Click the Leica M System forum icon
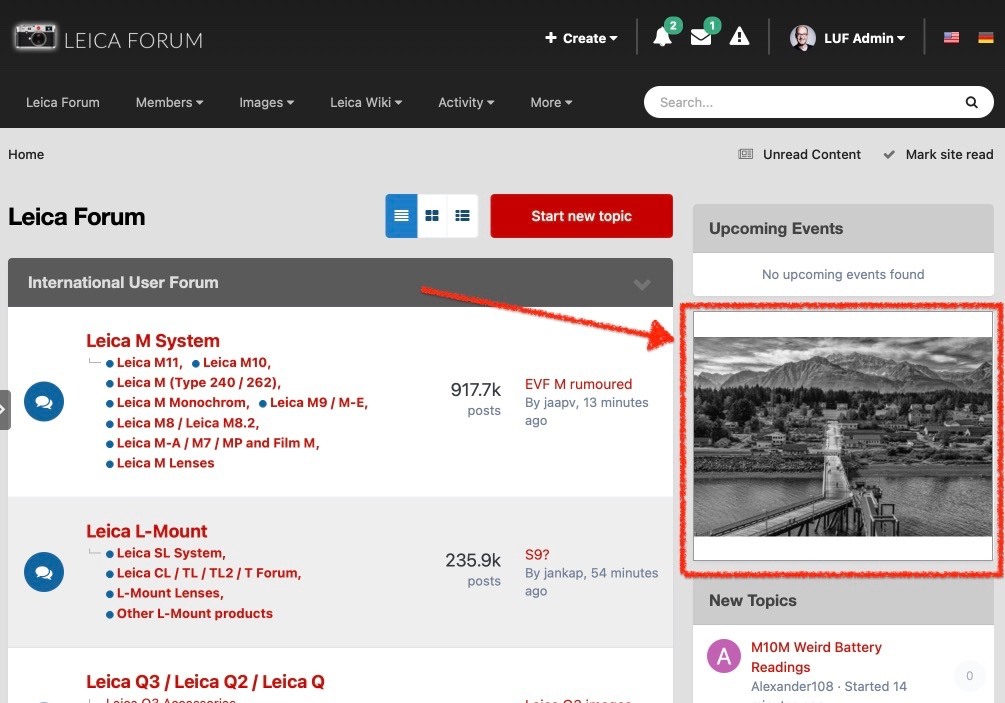The width and height of the screenshot is (1005, 703). point(44,402)
